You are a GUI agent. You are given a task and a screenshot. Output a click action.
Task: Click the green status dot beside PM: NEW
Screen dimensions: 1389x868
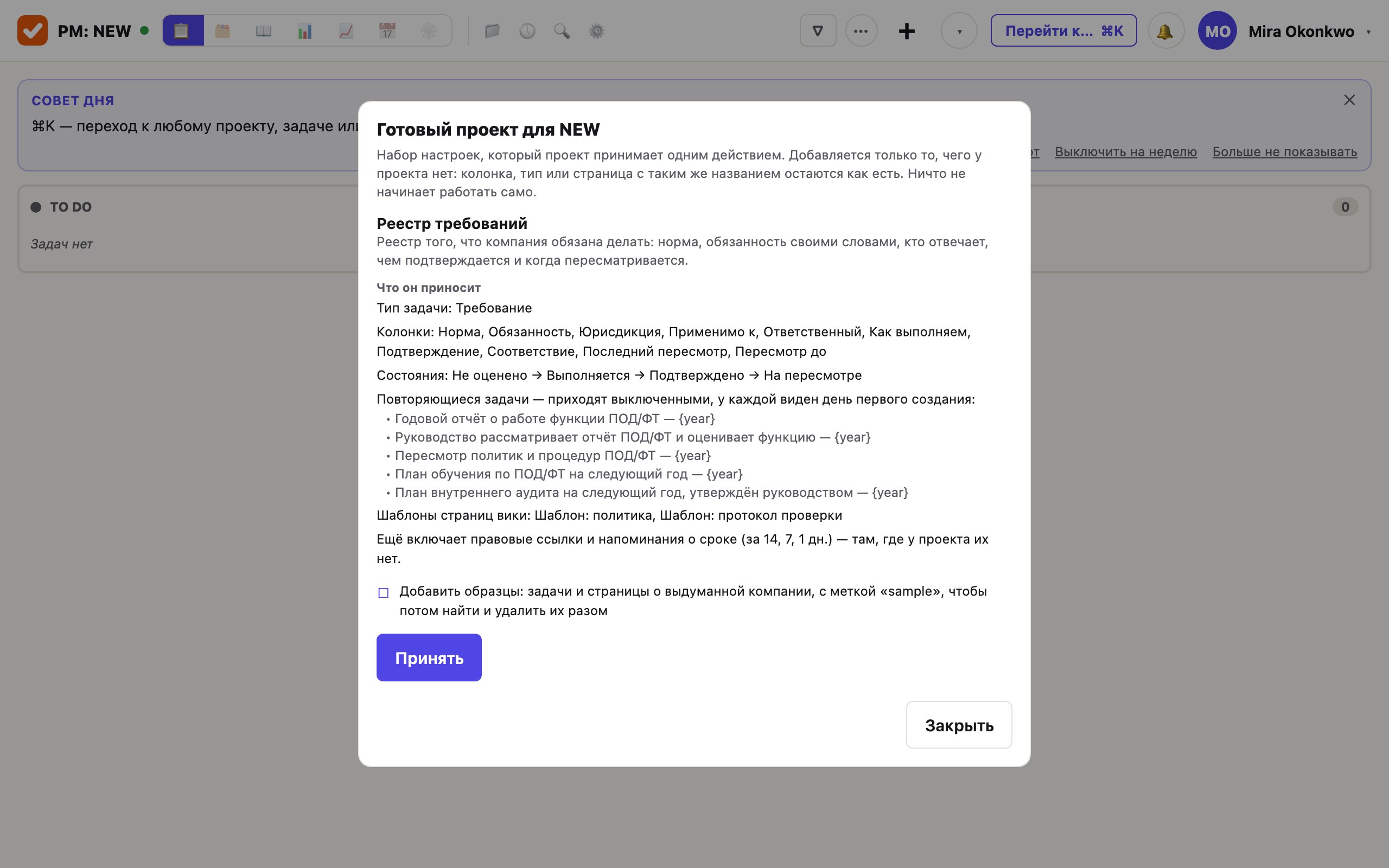(x=145, y=30)
